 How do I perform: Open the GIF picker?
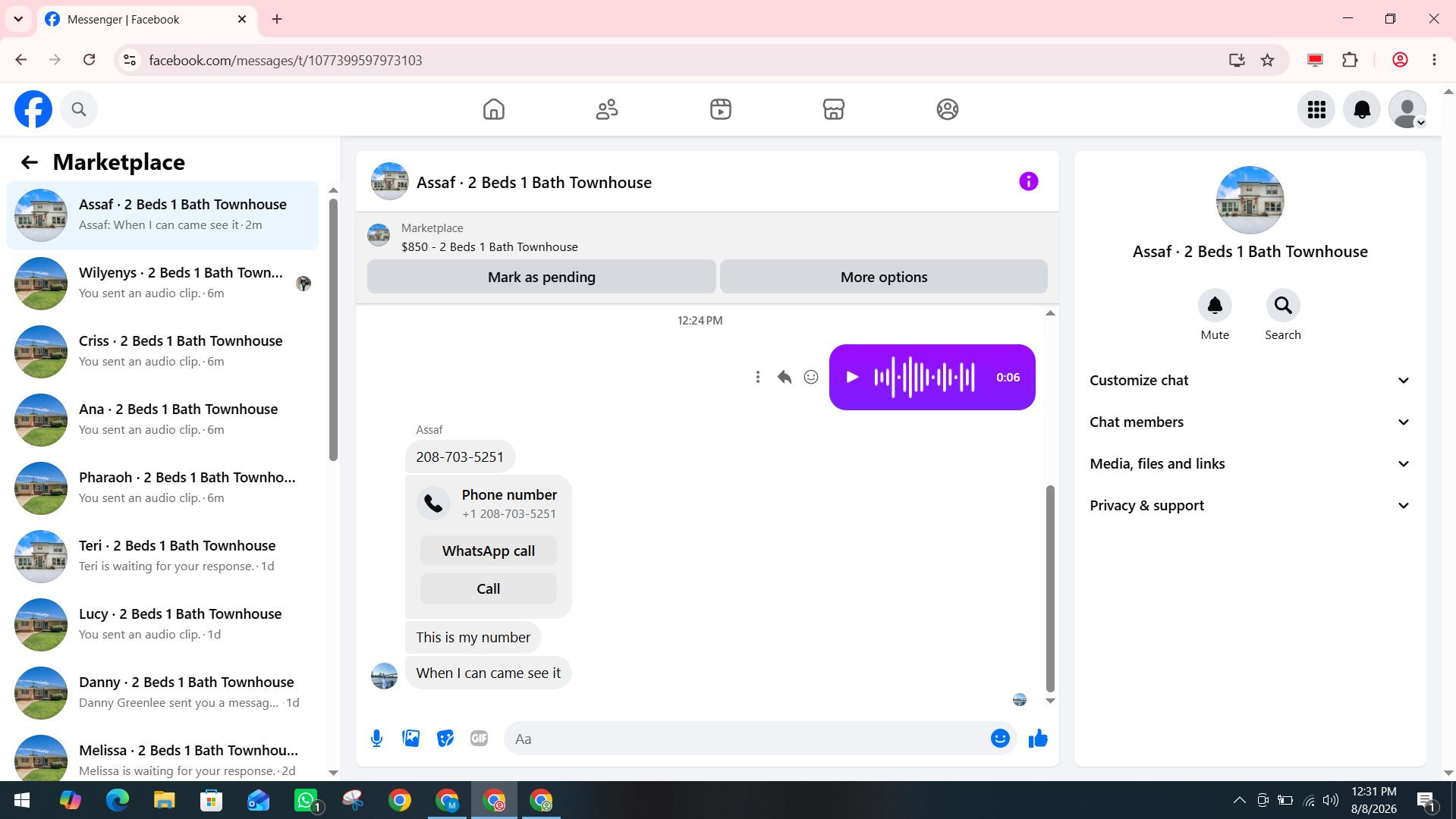(x=479, y=739)
